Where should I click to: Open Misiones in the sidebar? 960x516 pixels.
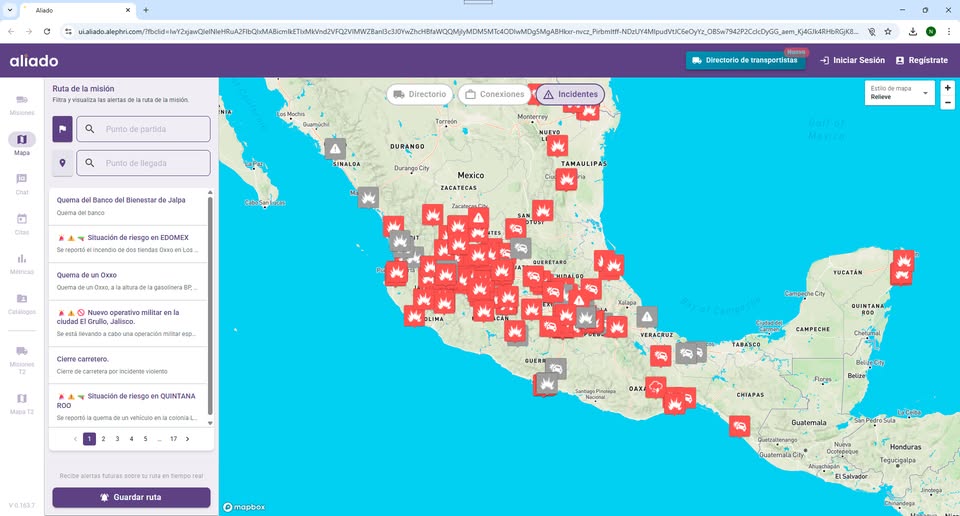point(22,105)
